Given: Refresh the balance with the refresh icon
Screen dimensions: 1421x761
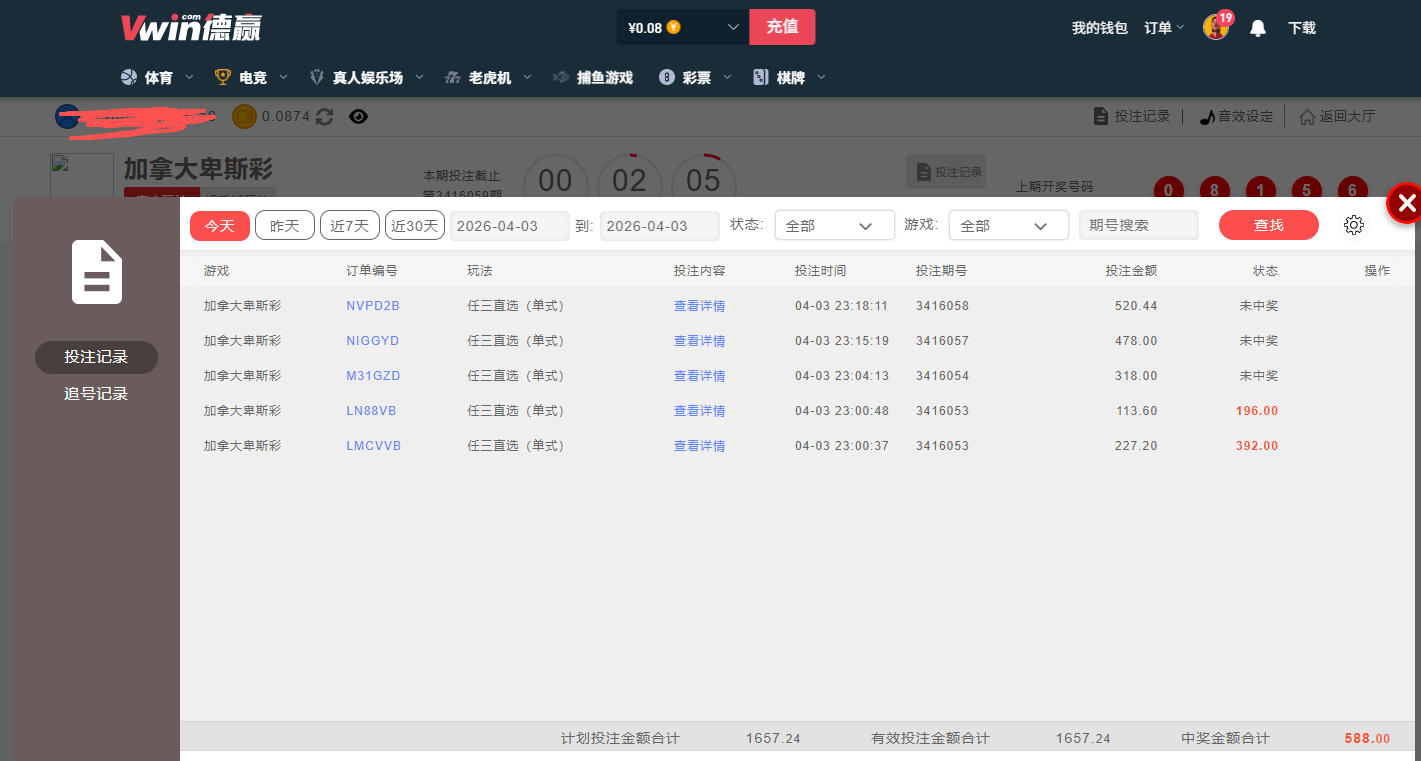Looking at the screenshot, I should 324,117.
